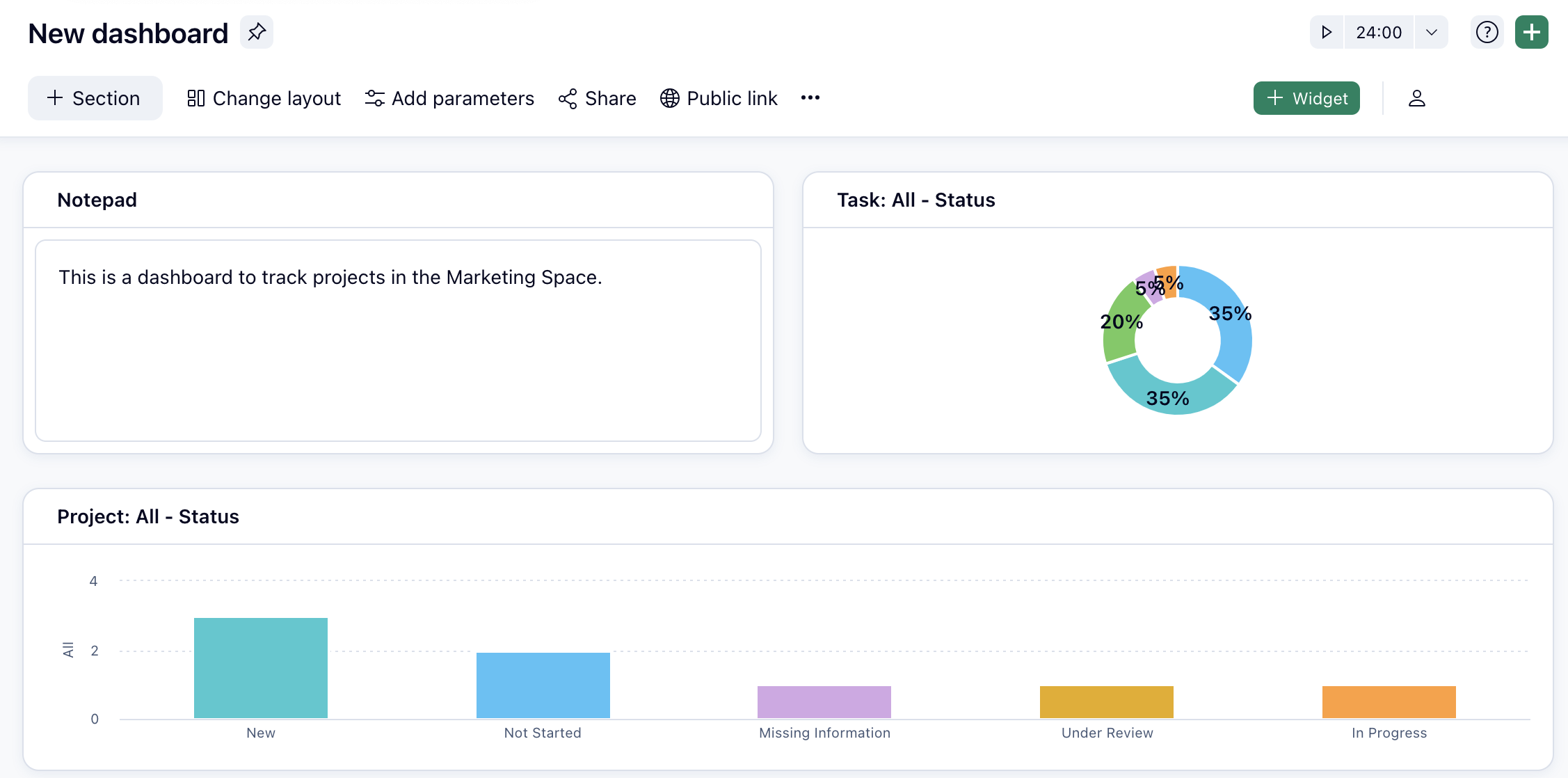The image size is (1568, 778).
Task: Click Add parameters
Action: coord(449,98)
